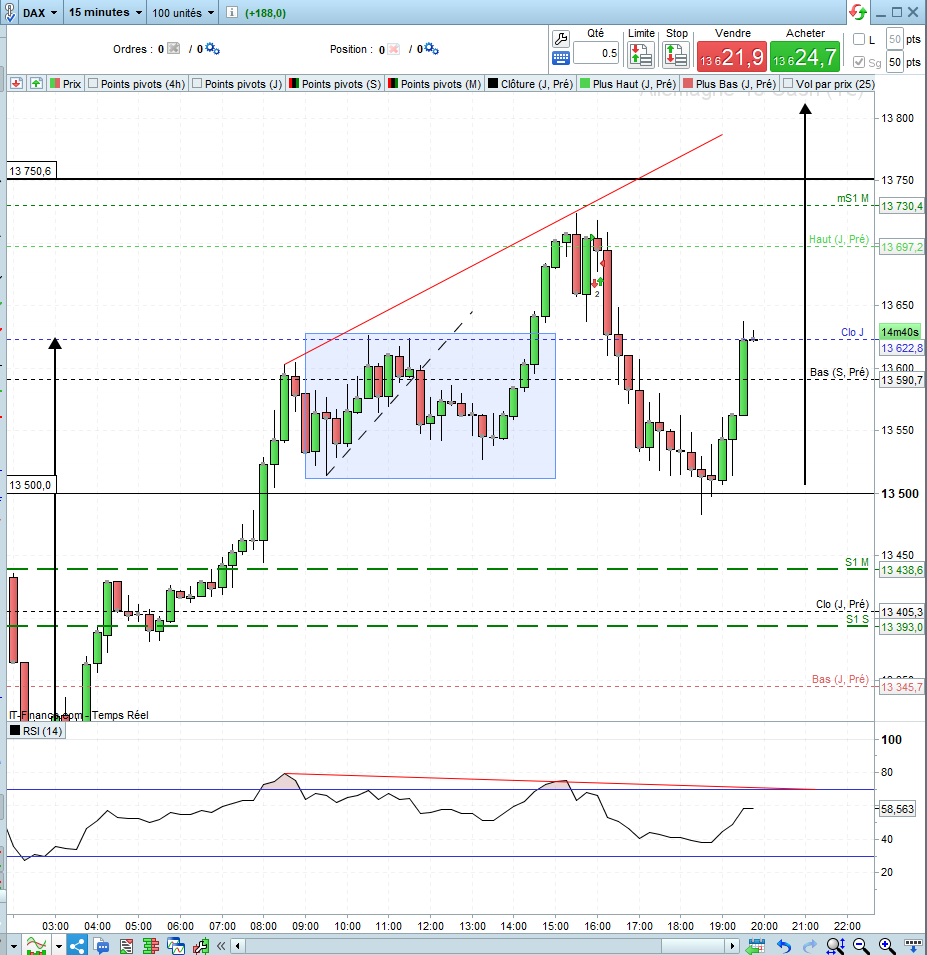The height and width of the screenshot is (955, 927).
Task: Open the wrench trading settings icon
Action: pos(560,39)
